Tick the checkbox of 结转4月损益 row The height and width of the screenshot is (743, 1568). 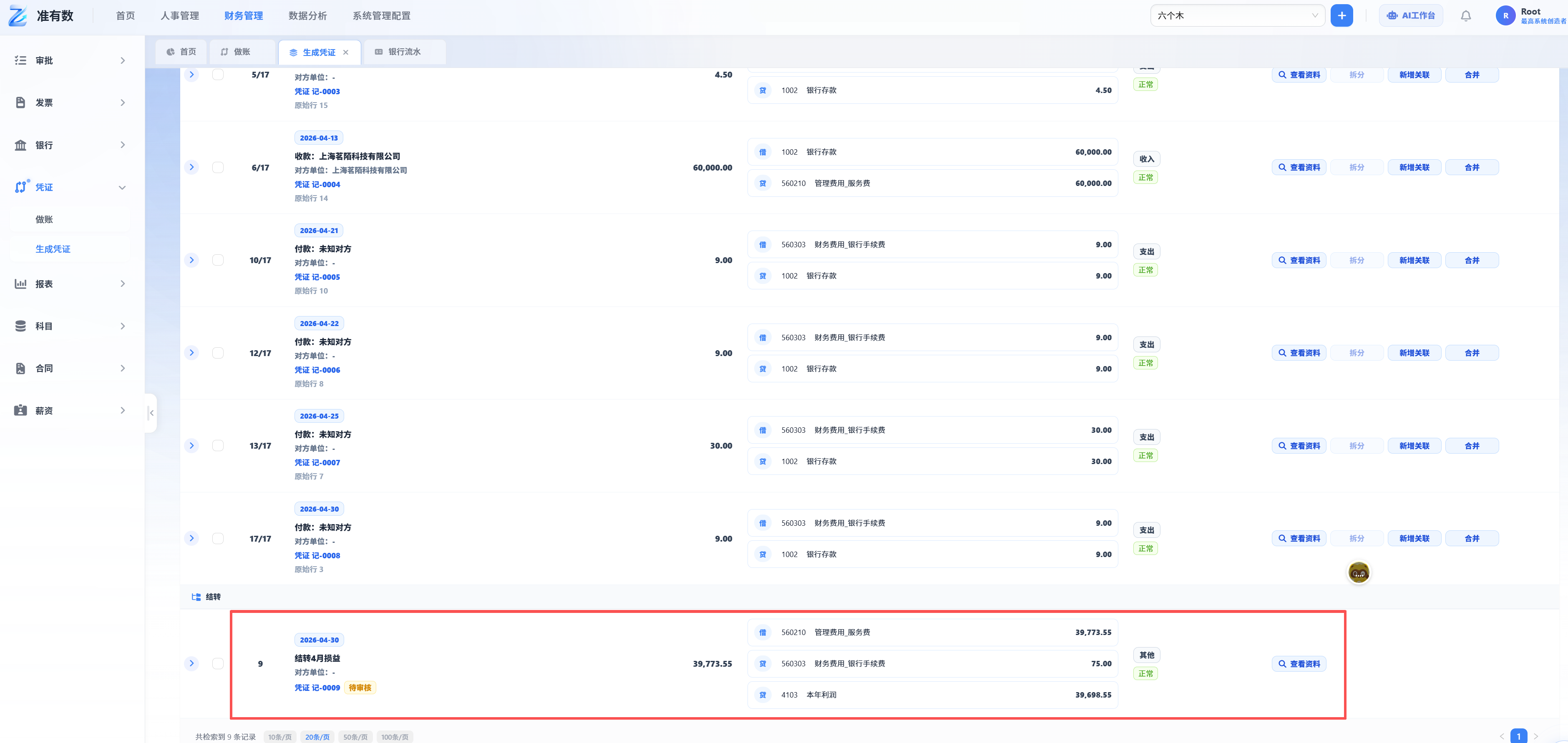[x=218, y=663]
